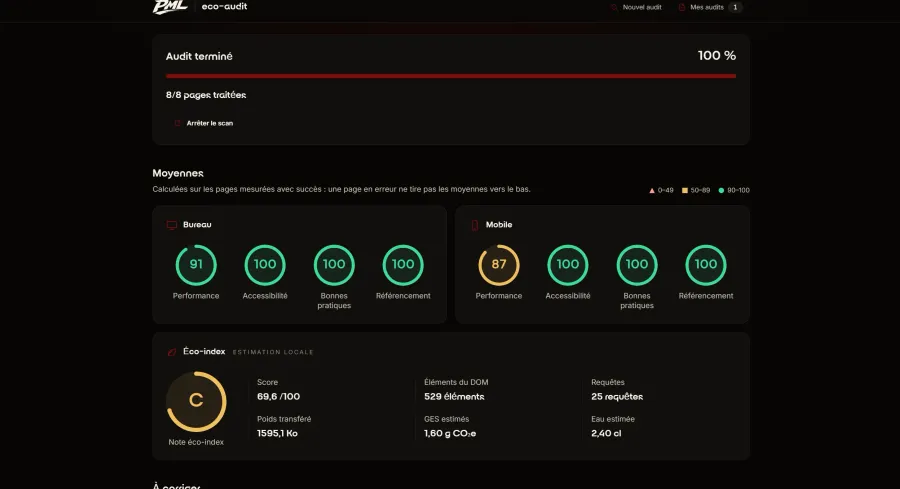Click the document icon beside Mes audits
Screen dimensions: 900x489
click(682, 7)
